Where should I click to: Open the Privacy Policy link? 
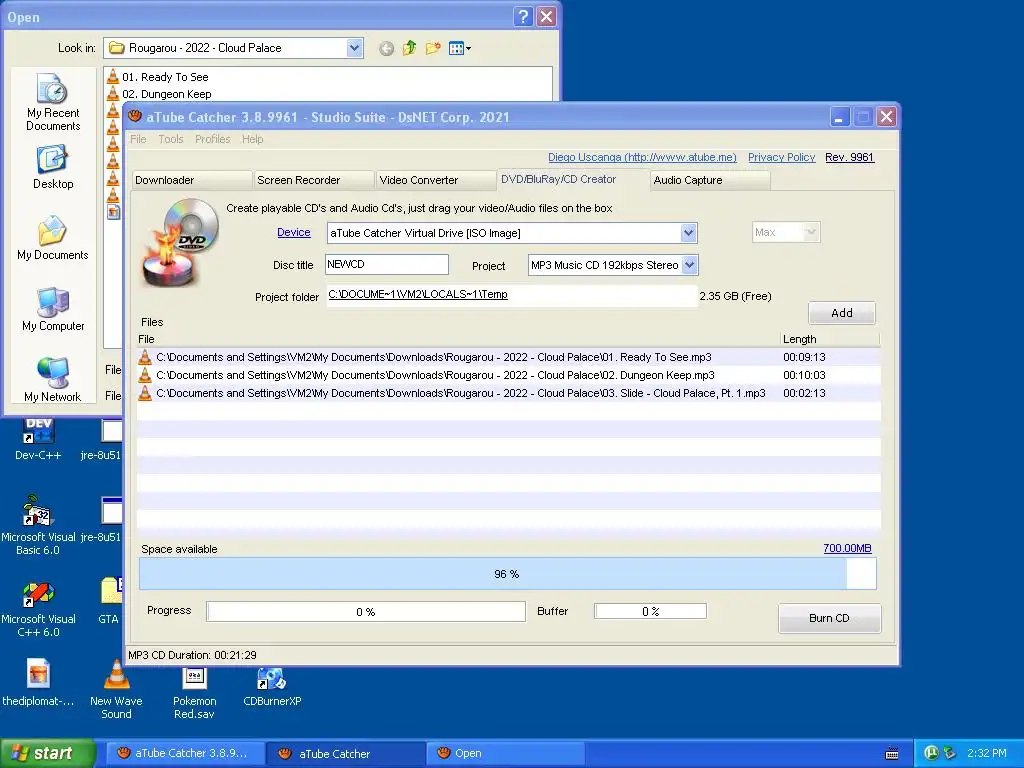point(781,157)
